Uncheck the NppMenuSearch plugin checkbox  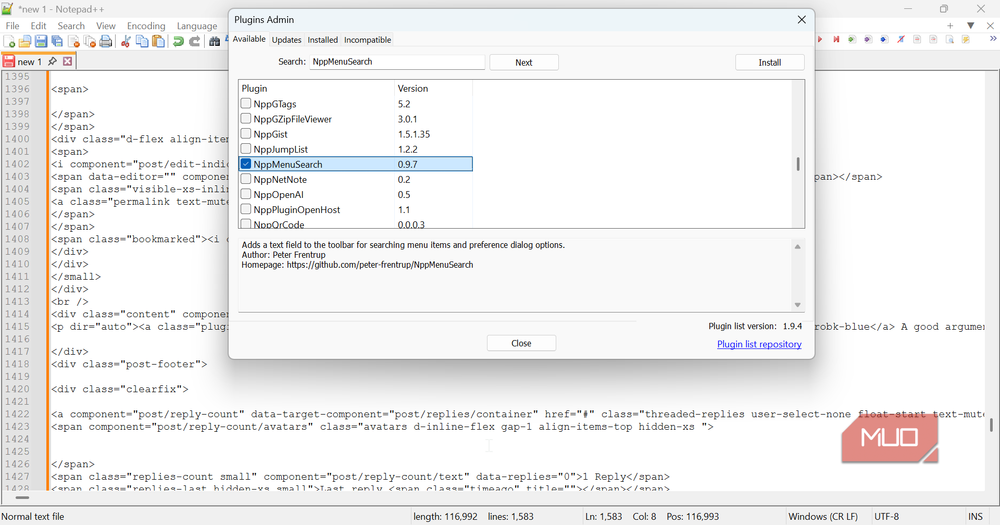click(x=246, y=164)
